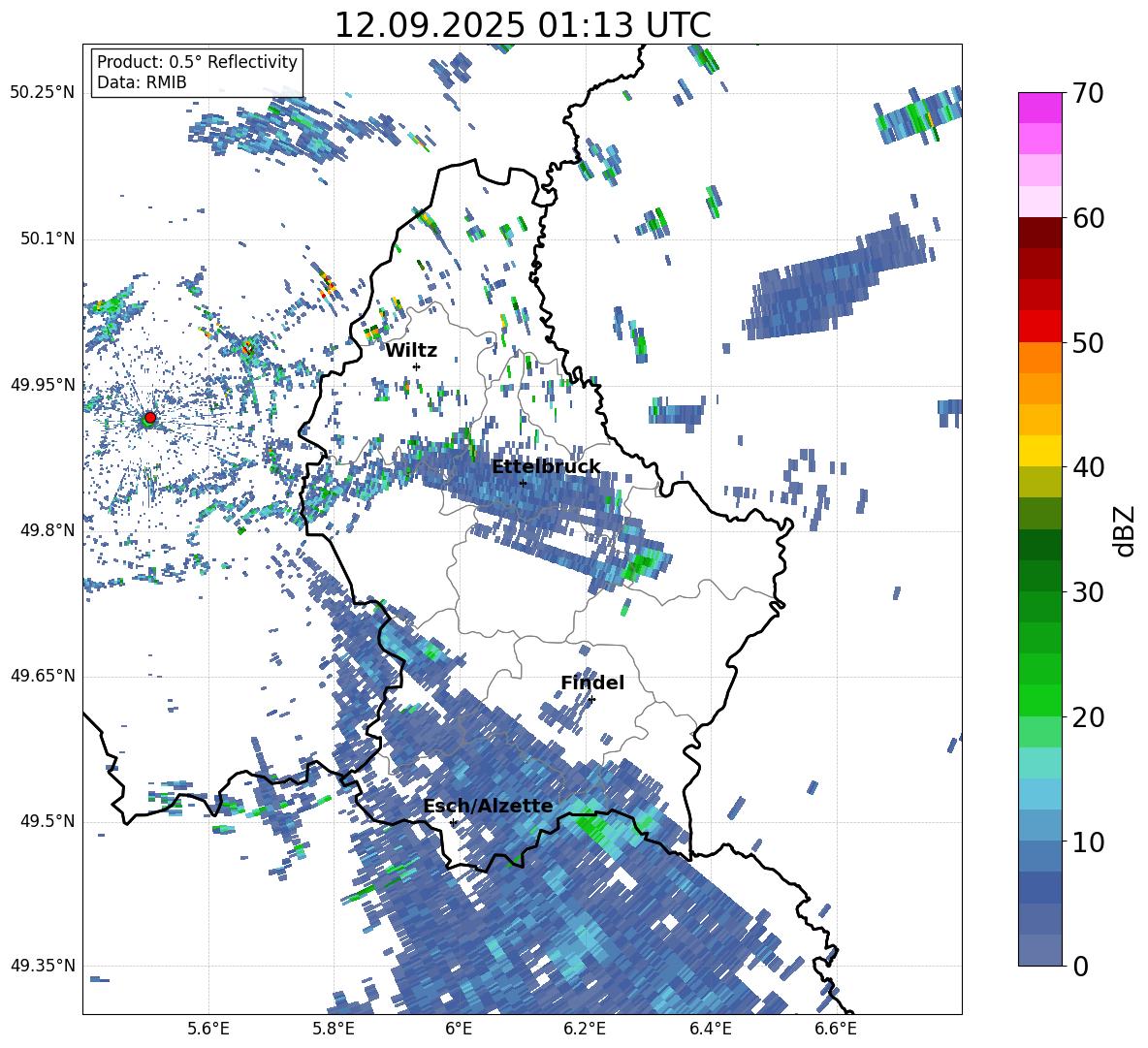The width and height of the screenshot is (1148, 1048).
Task: Click the 49.35°N latitude label
Action: tap(43, 966)
